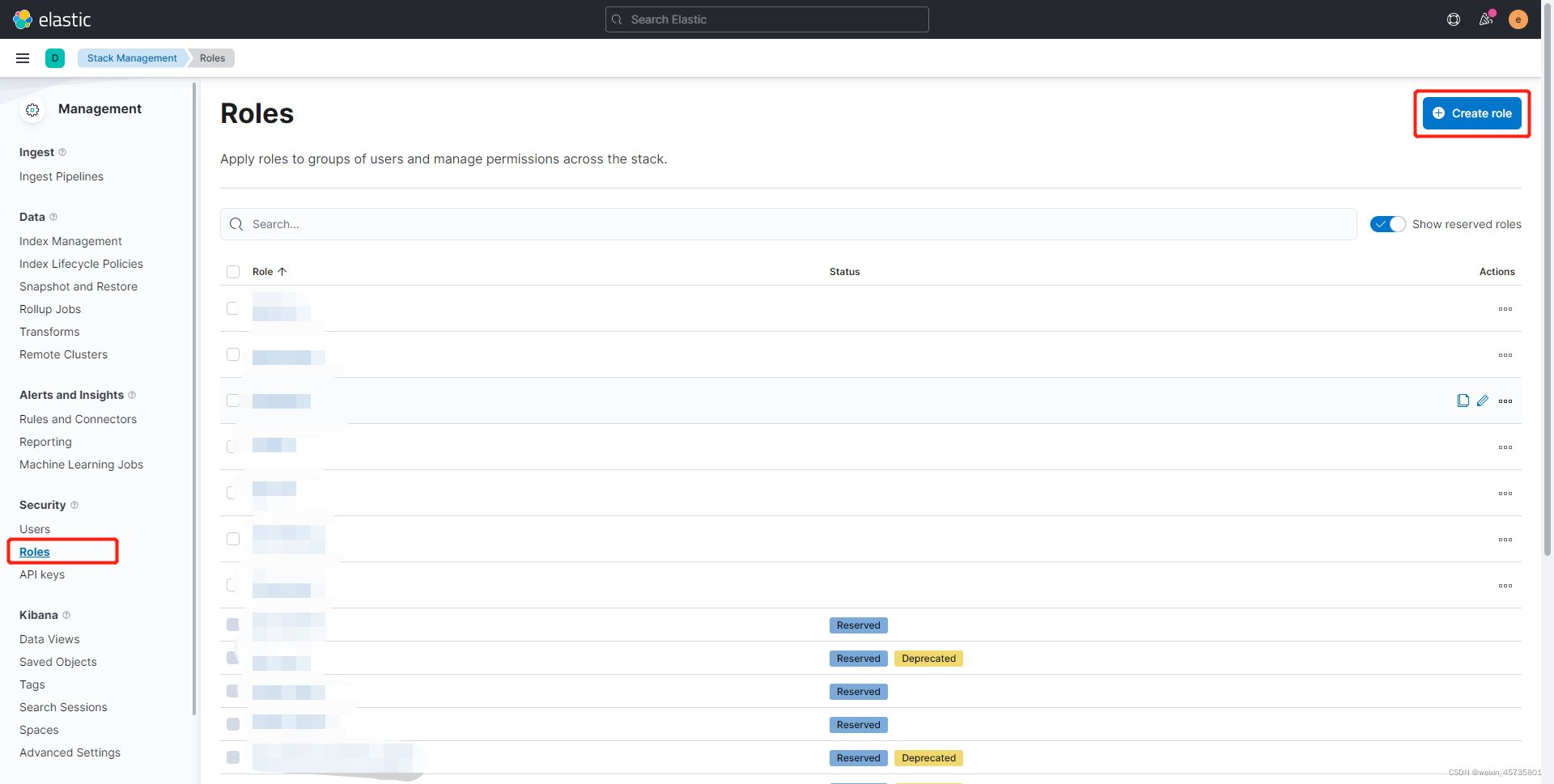Image resolution: width=1554 pixels, height=784 pixels.
Task: Open actions menu for first role row
Action: (1505, 309)
